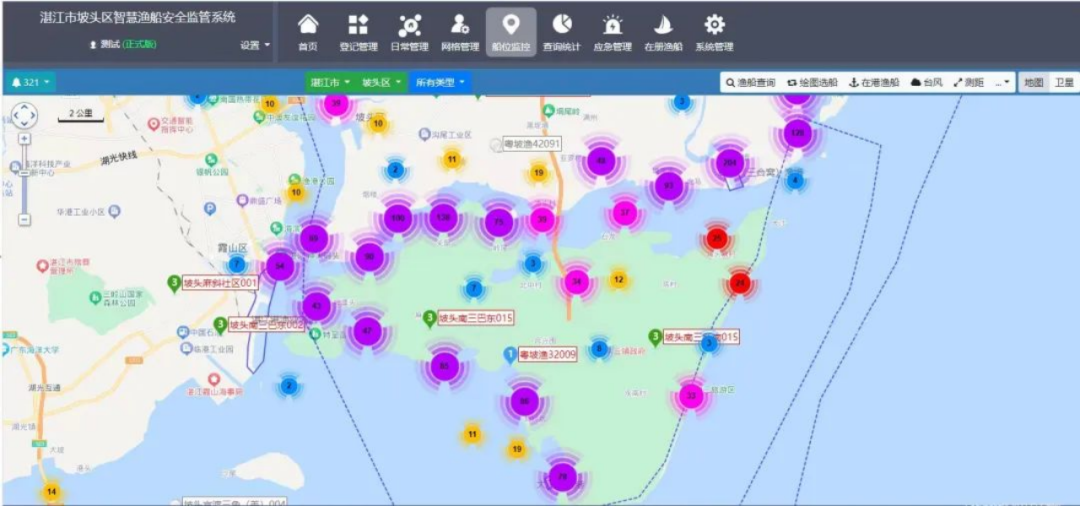Click the 粤坡渔32009 vessel marker label
Image resolution: width=1080 pixels, height=506 pixels.
click(547, 355)
